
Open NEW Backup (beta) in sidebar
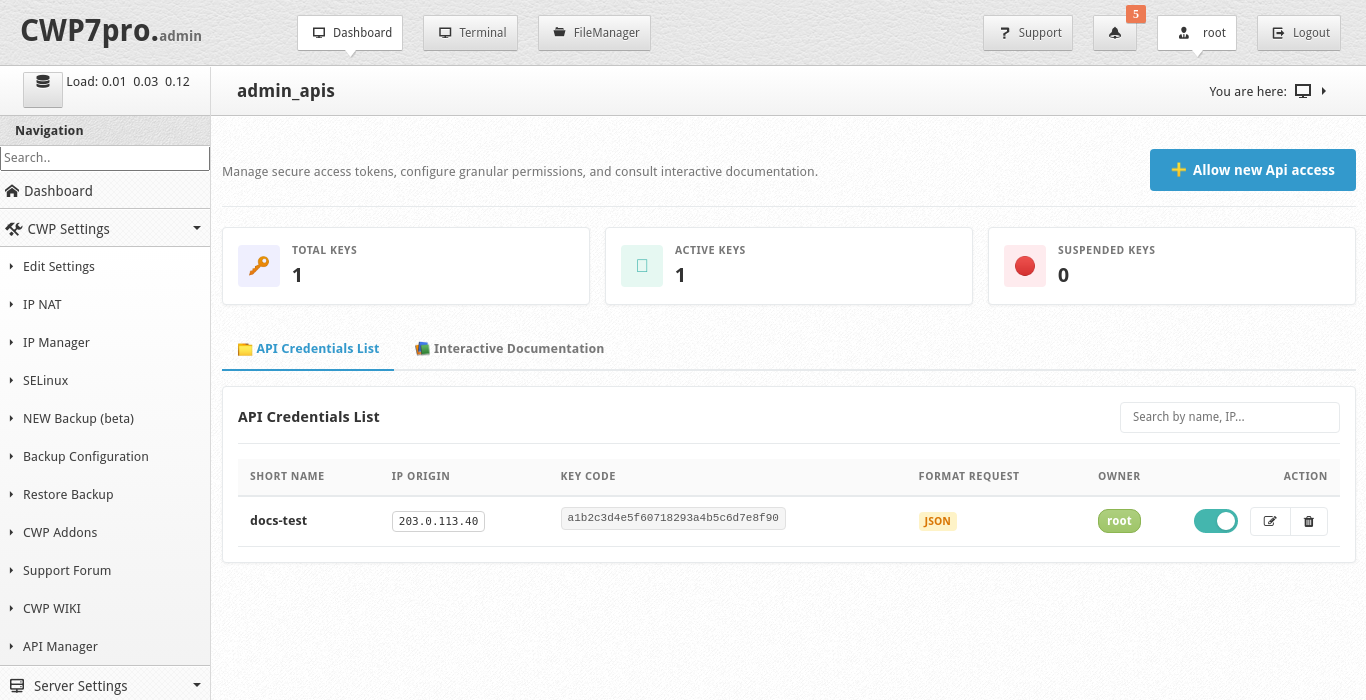click(105, 419)
